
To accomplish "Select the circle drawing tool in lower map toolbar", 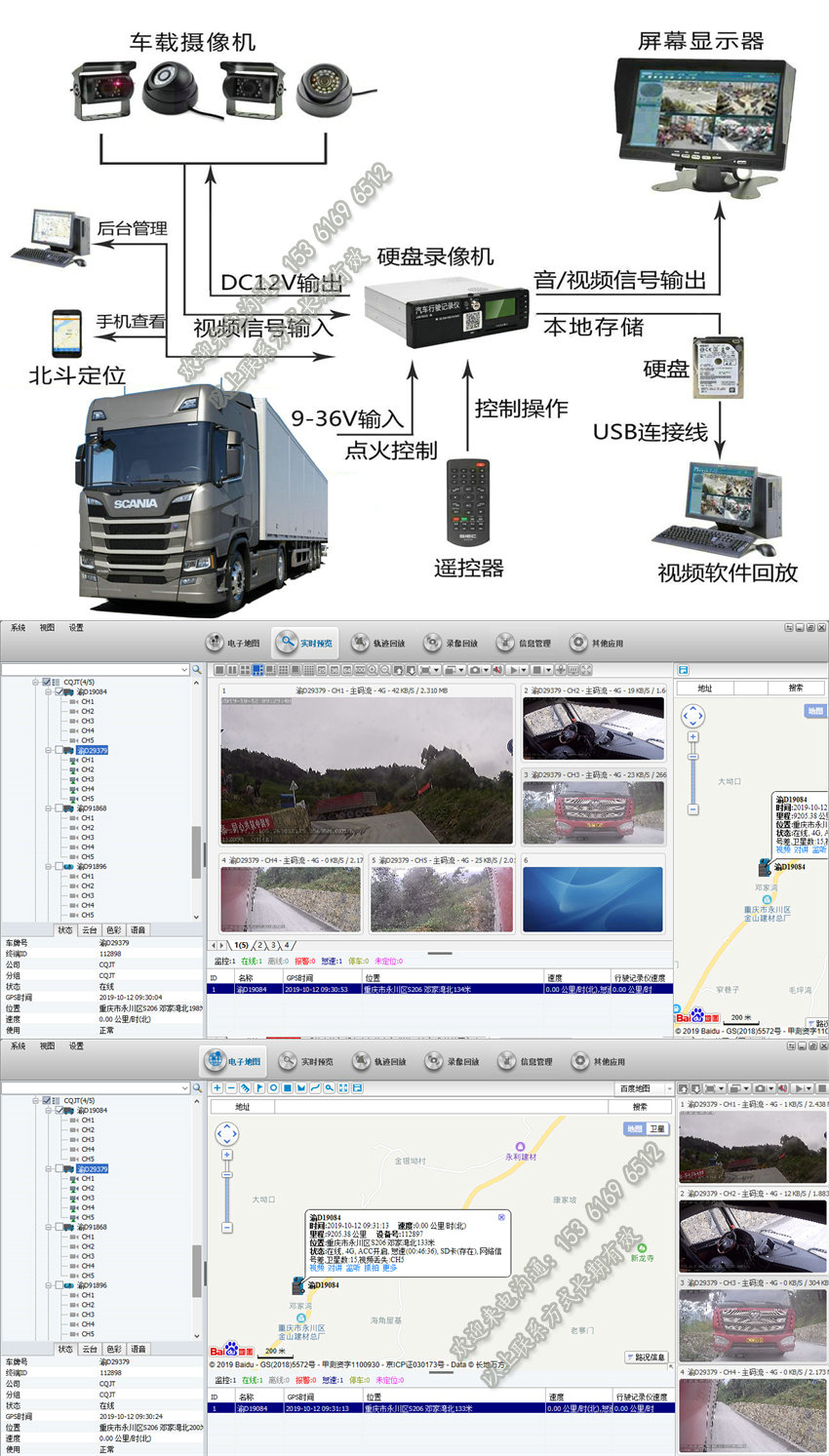I will 273,1087.
